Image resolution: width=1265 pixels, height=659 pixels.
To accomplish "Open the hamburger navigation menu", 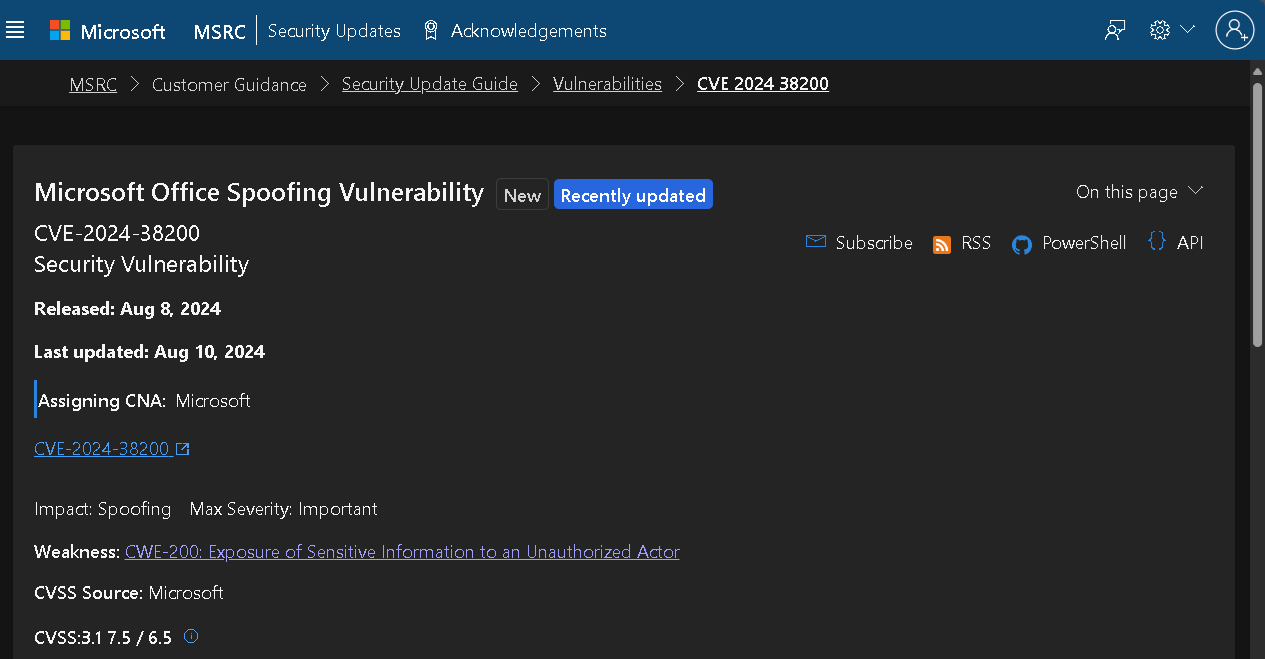I will coord(15,30).
